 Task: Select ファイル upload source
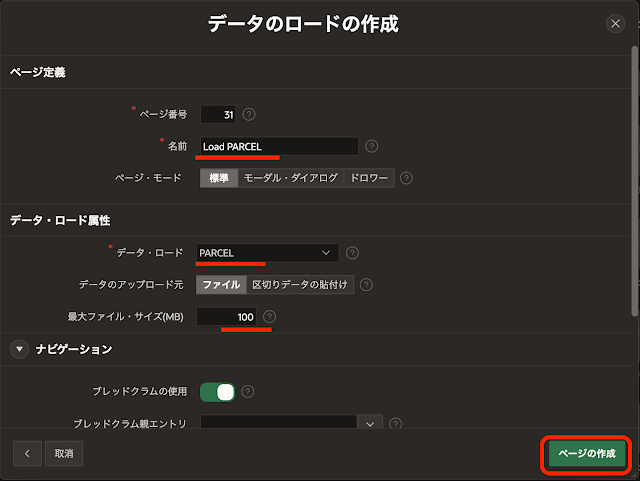pos(221,285)
